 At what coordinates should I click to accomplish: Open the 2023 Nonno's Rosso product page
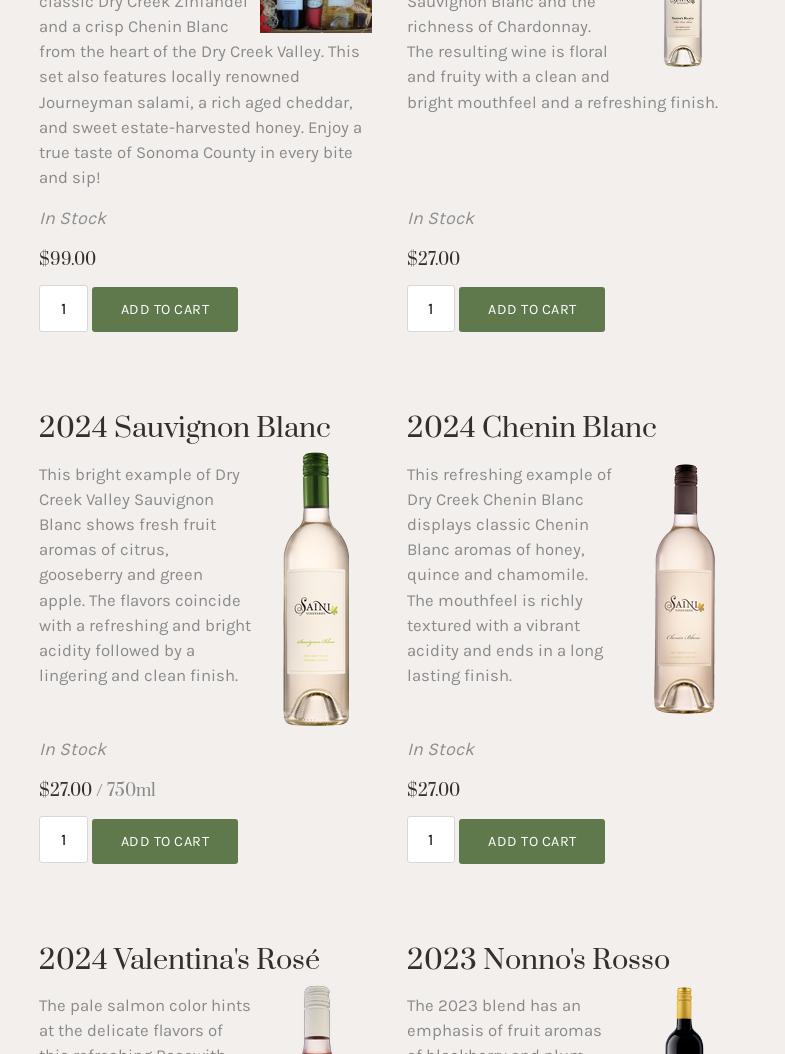[x=538, y=960]
